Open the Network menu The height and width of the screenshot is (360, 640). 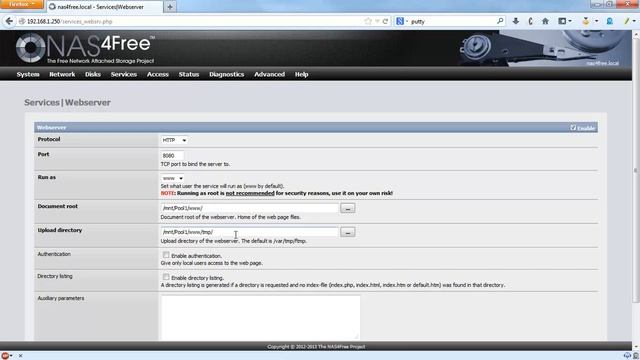[62, 74]
